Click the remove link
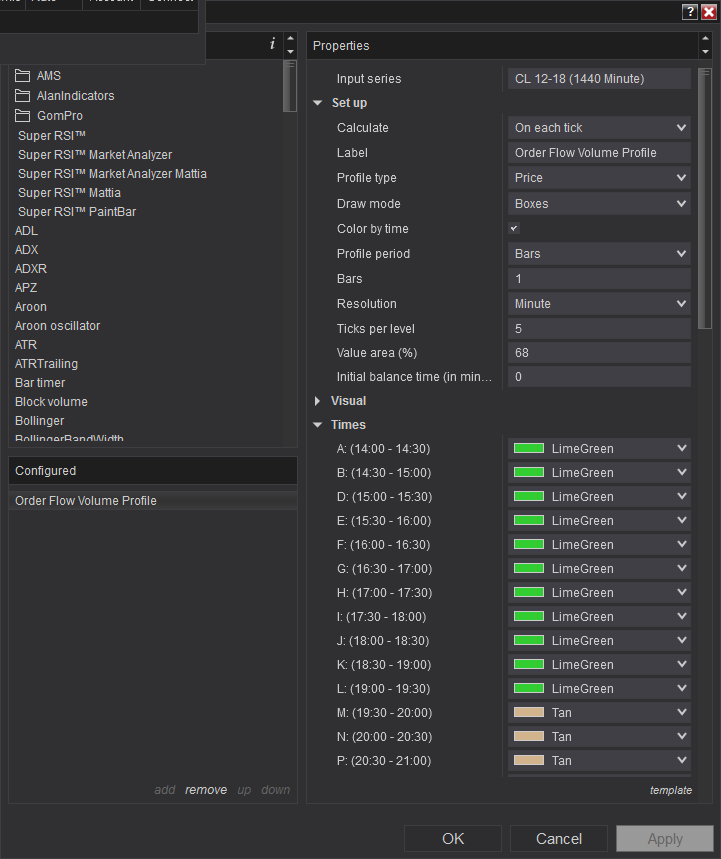Image resolution: width=721 pixels, height=859 pixels. click(206, 790)
